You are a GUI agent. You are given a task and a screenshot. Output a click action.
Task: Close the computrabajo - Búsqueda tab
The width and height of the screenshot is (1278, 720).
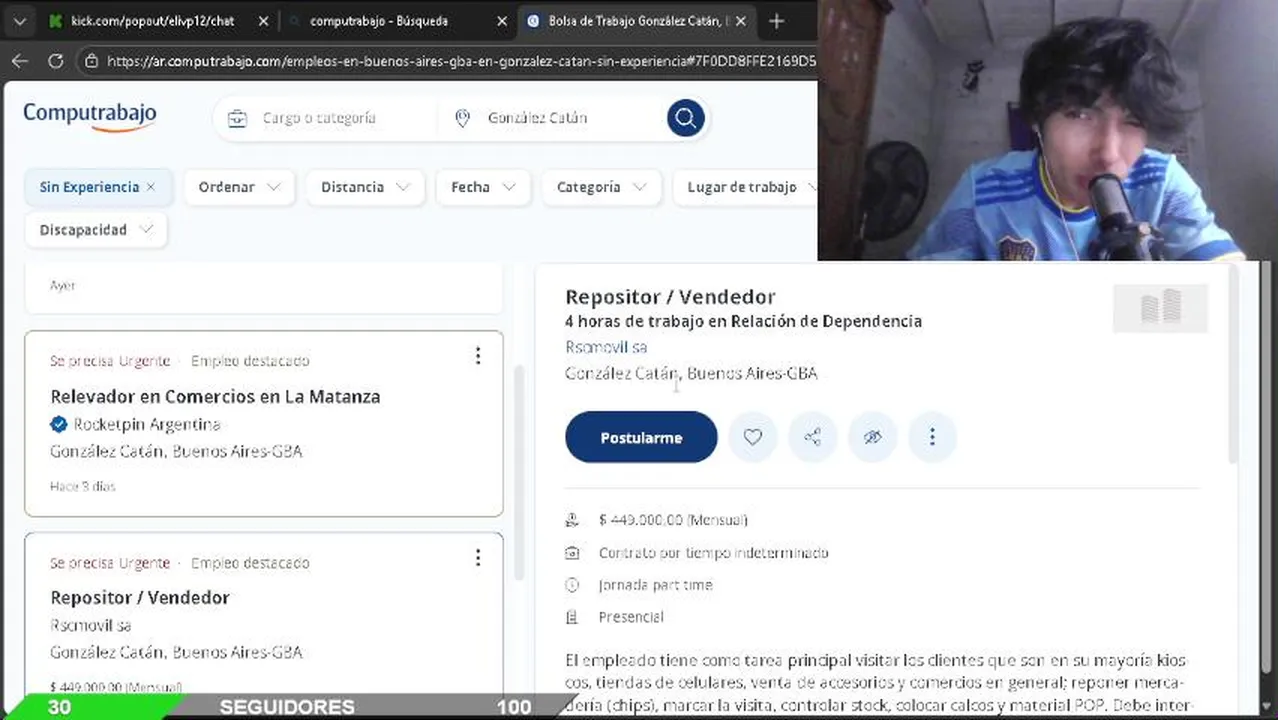click(x=502, y=21)
